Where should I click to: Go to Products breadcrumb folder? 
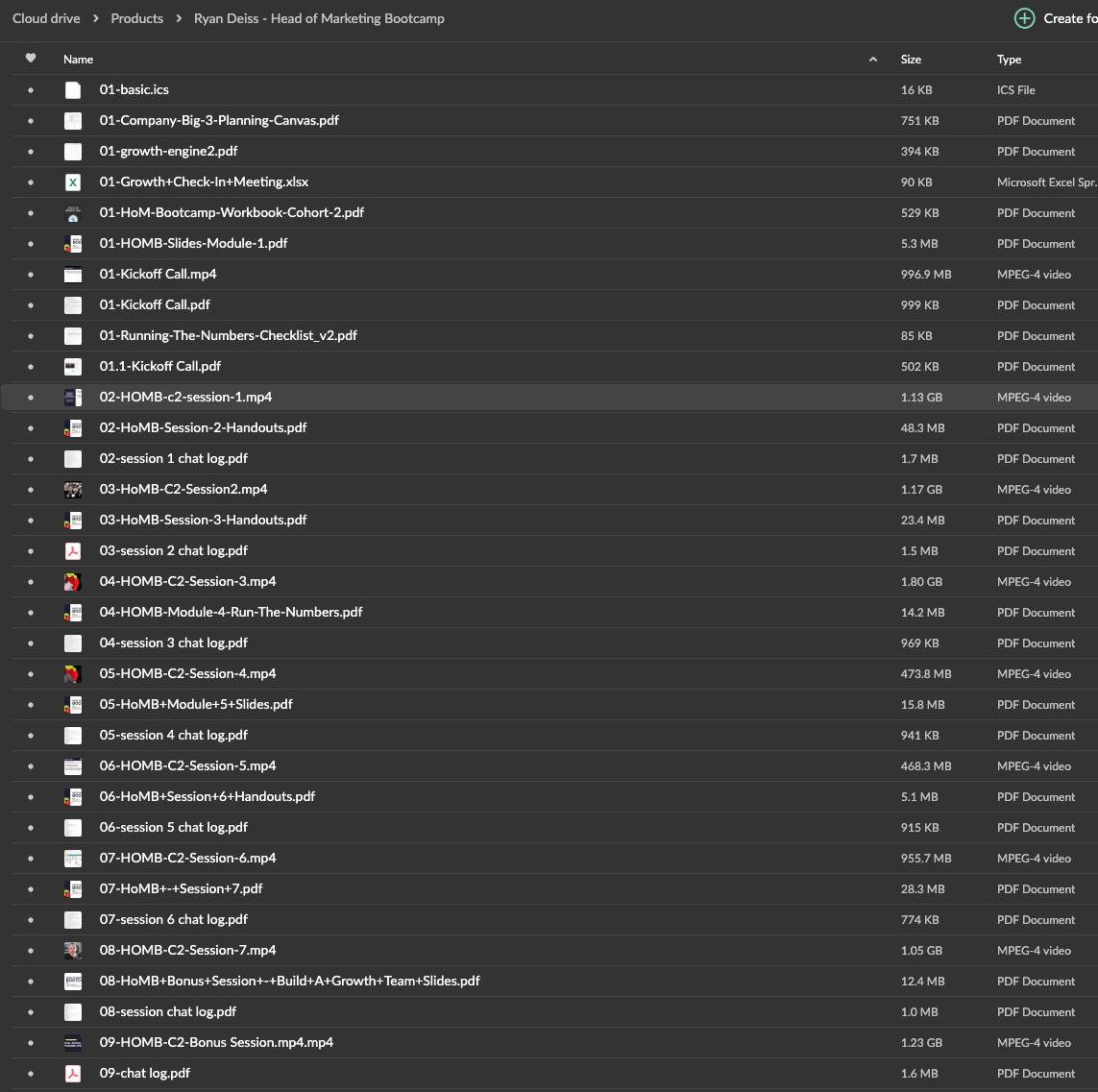point(136,19)
